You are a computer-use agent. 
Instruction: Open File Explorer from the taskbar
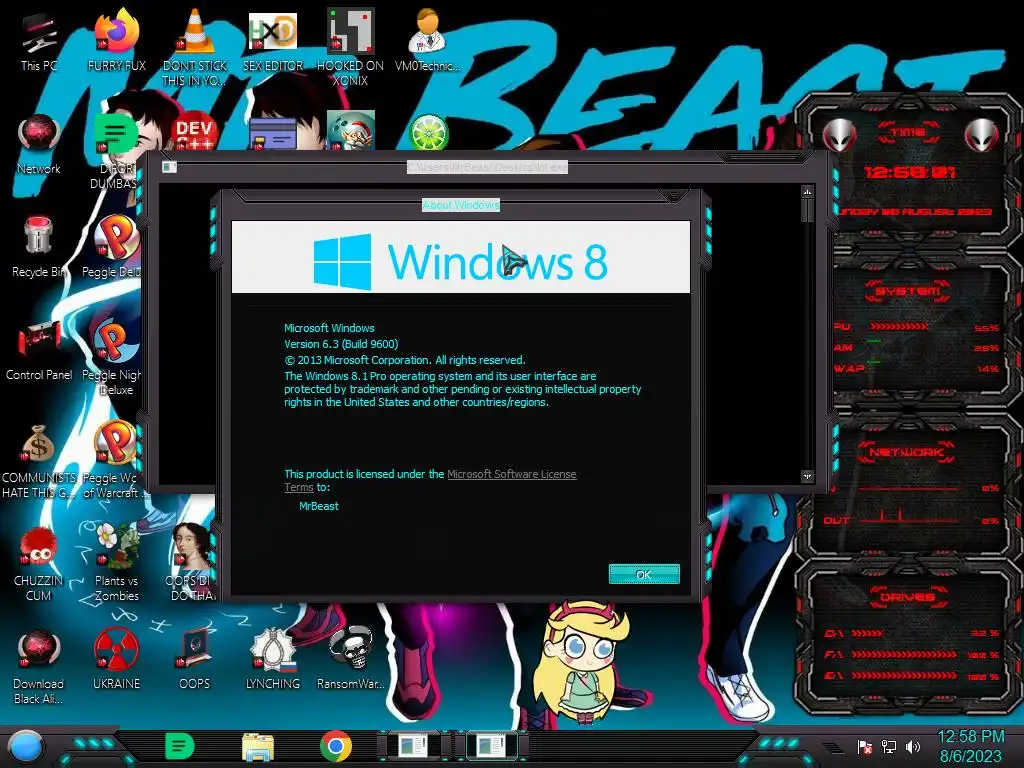pos(258,746)
